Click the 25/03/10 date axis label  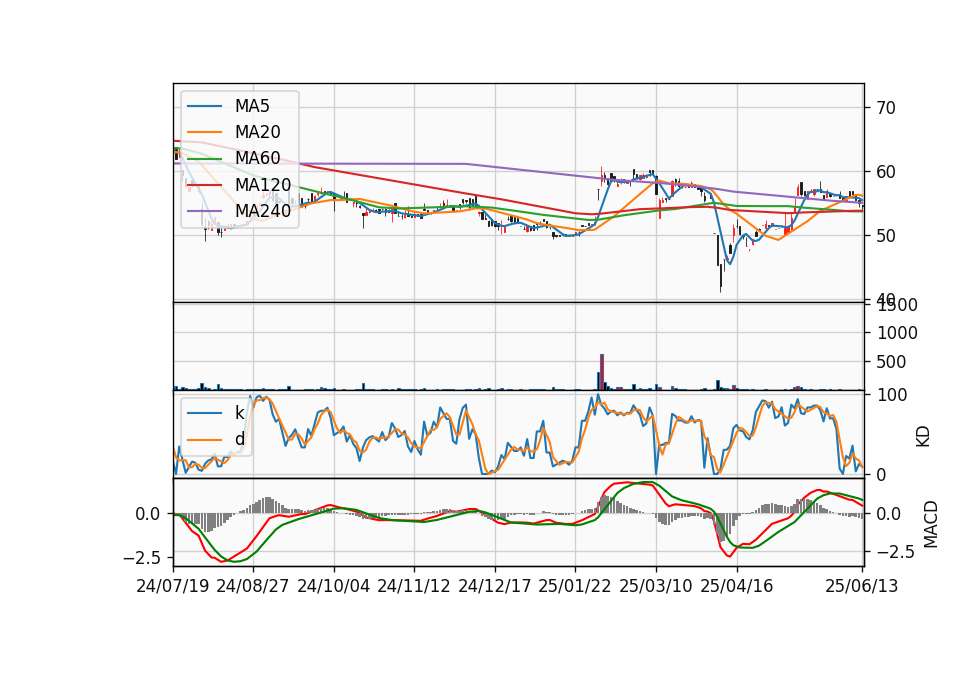click(656, 586)
